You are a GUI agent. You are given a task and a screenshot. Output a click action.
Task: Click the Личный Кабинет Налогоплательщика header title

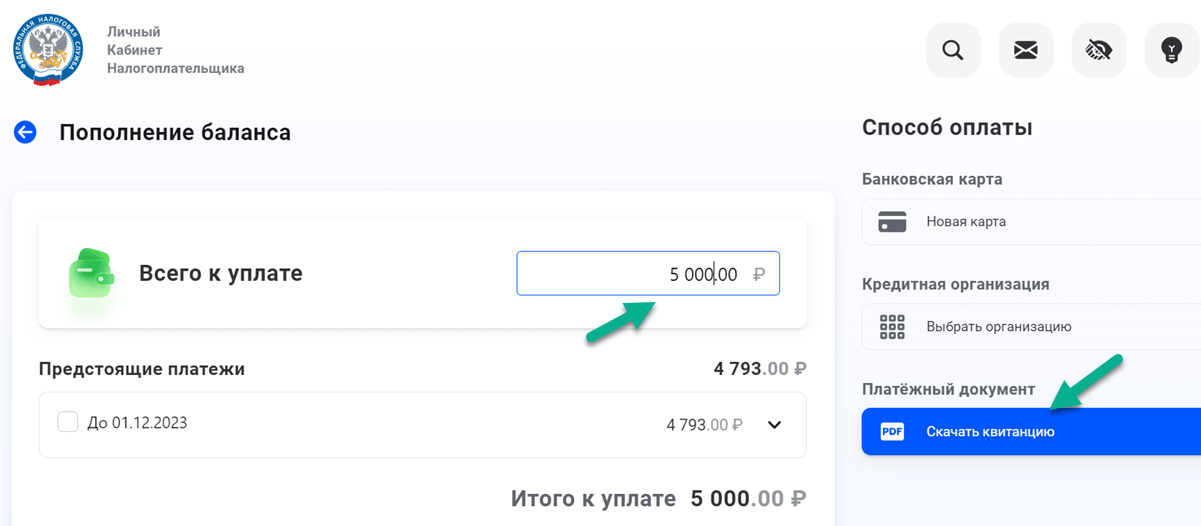coord(175,50)
